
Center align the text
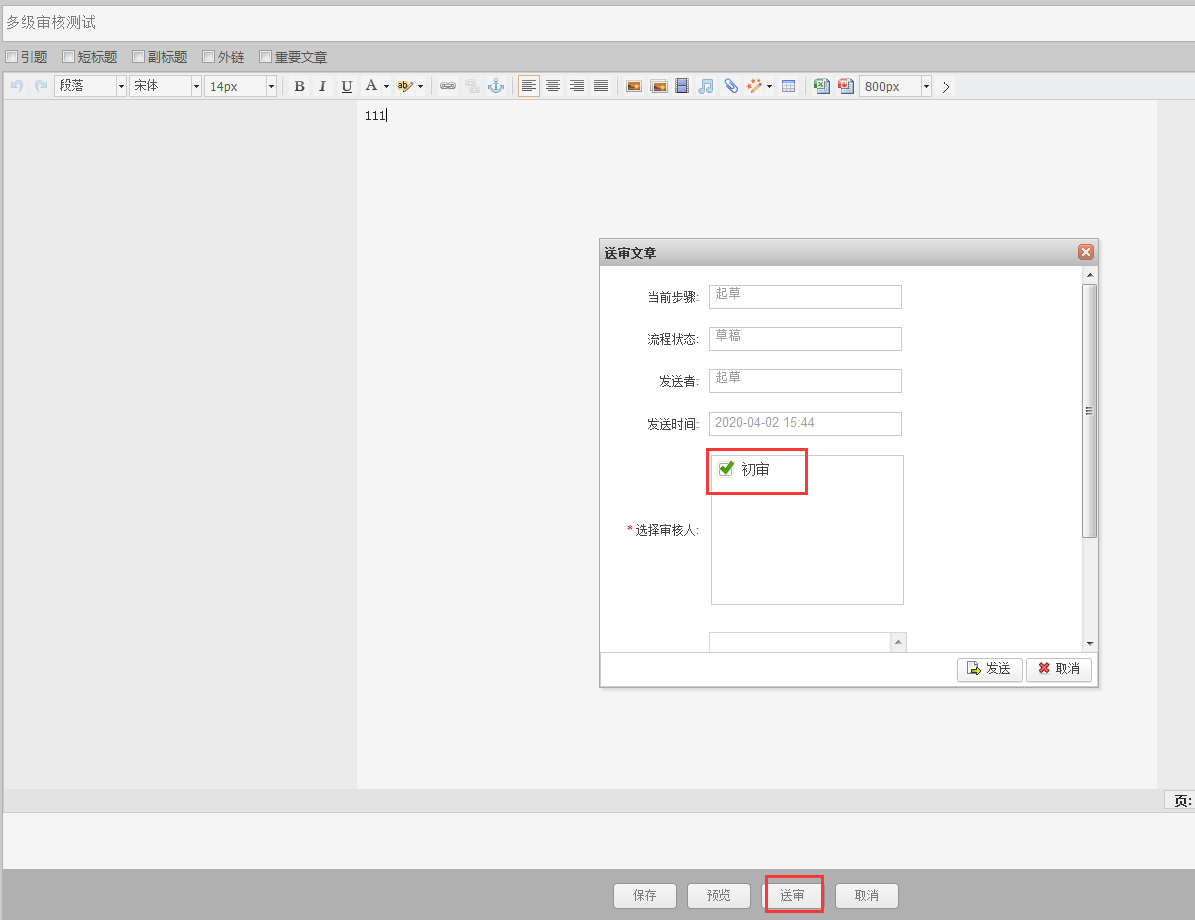[553, 87]
